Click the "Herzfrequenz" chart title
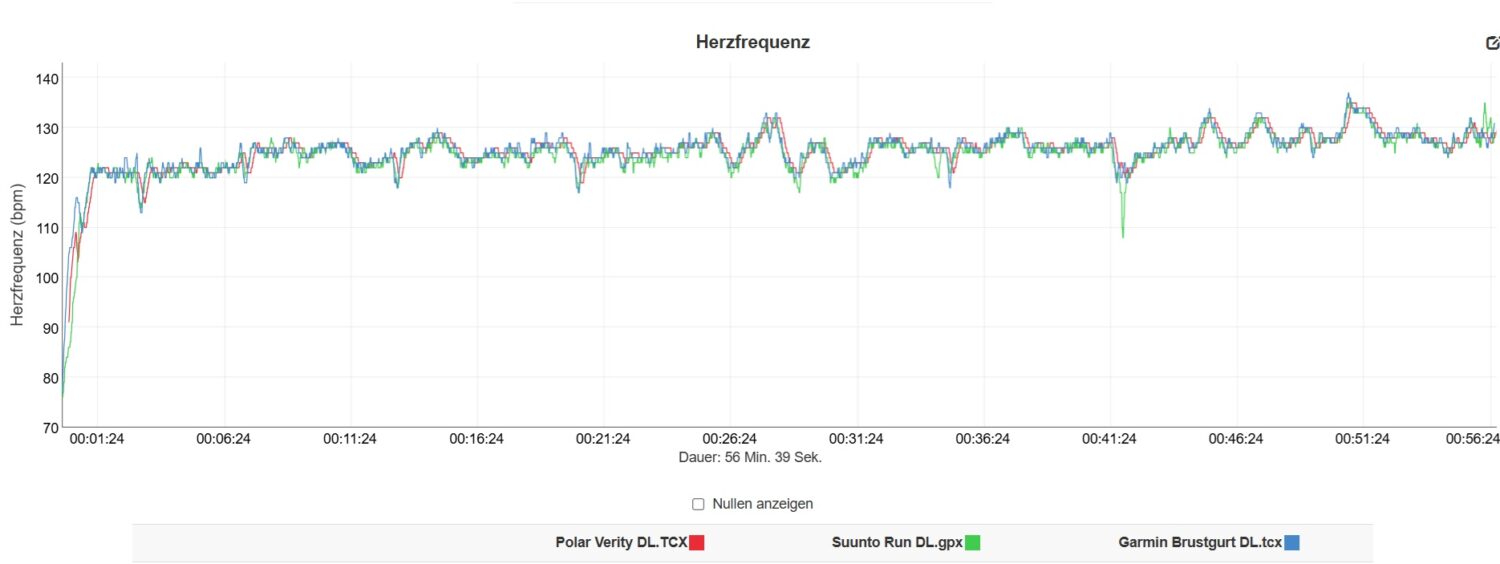The width and height of the screenshot is (1500, 564). (x=752, y=42)
